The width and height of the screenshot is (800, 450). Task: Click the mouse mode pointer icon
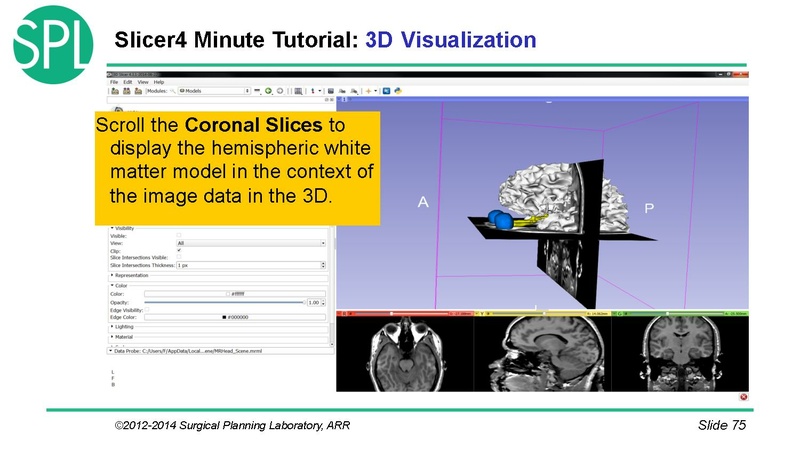tap(313, 91)
